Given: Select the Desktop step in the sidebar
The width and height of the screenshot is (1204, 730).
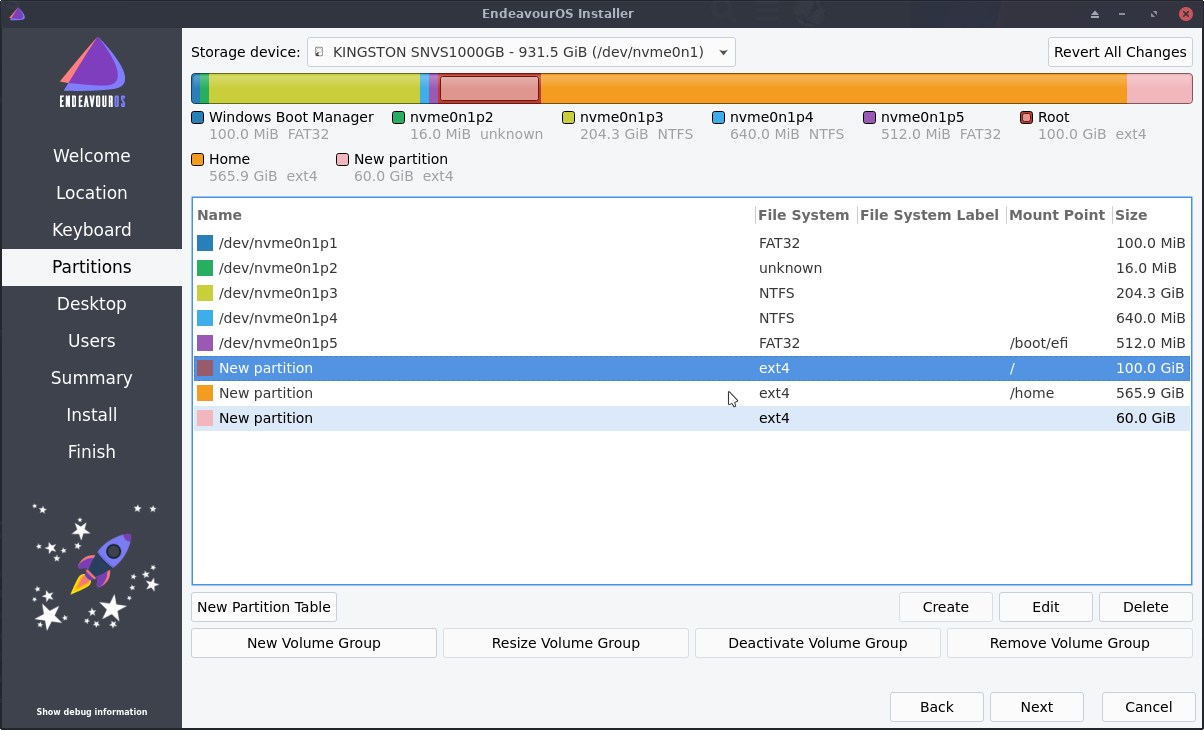Looking at the screenshot, I should coord(91,303).
